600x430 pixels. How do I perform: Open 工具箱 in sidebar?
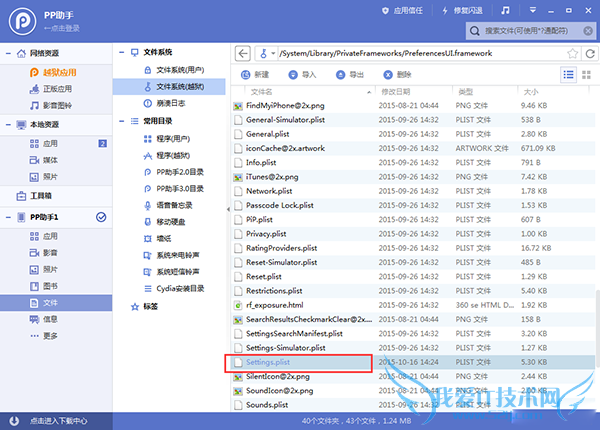pos(34,196)
